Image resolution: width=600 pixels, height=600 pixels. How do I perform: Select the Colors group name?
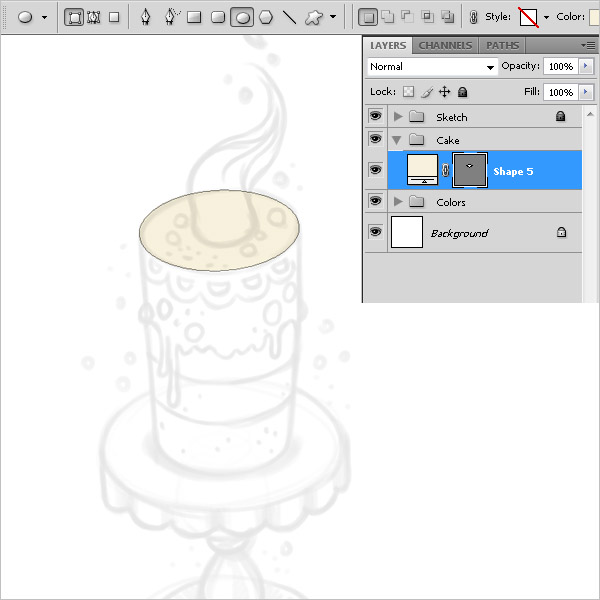451,202
